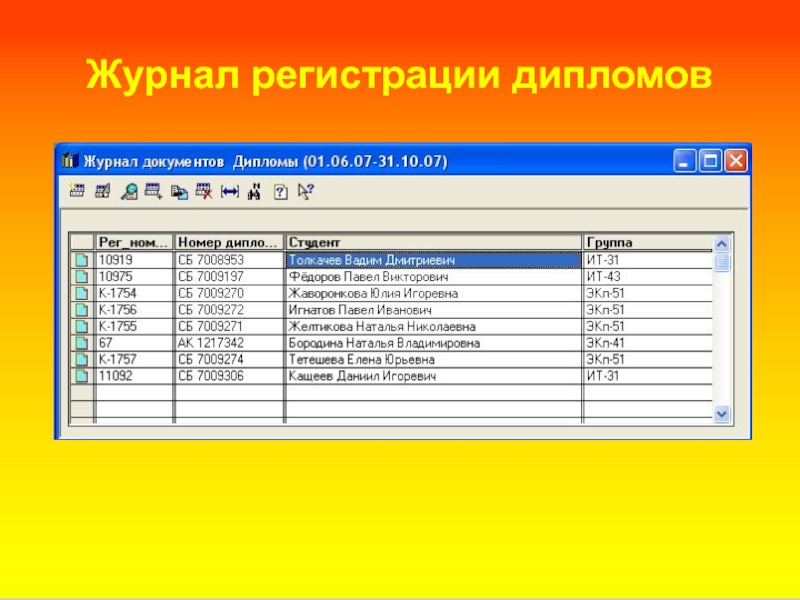Click document icon of row 10919
The width and height of the screenshot is (800, 600).
click(81, 260)
